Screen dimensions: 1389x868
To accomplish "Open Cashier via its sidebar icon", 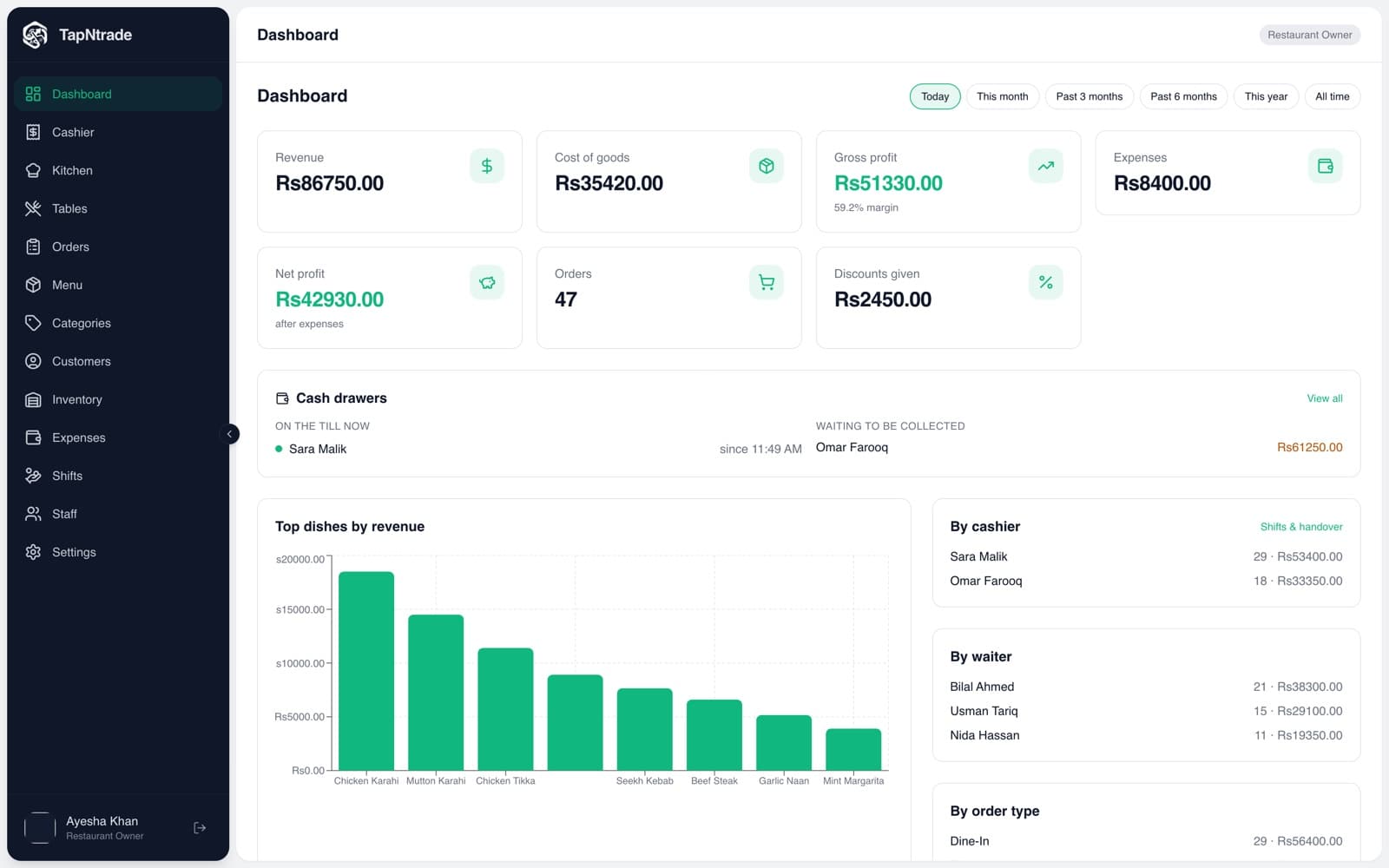I will (33, 132).
